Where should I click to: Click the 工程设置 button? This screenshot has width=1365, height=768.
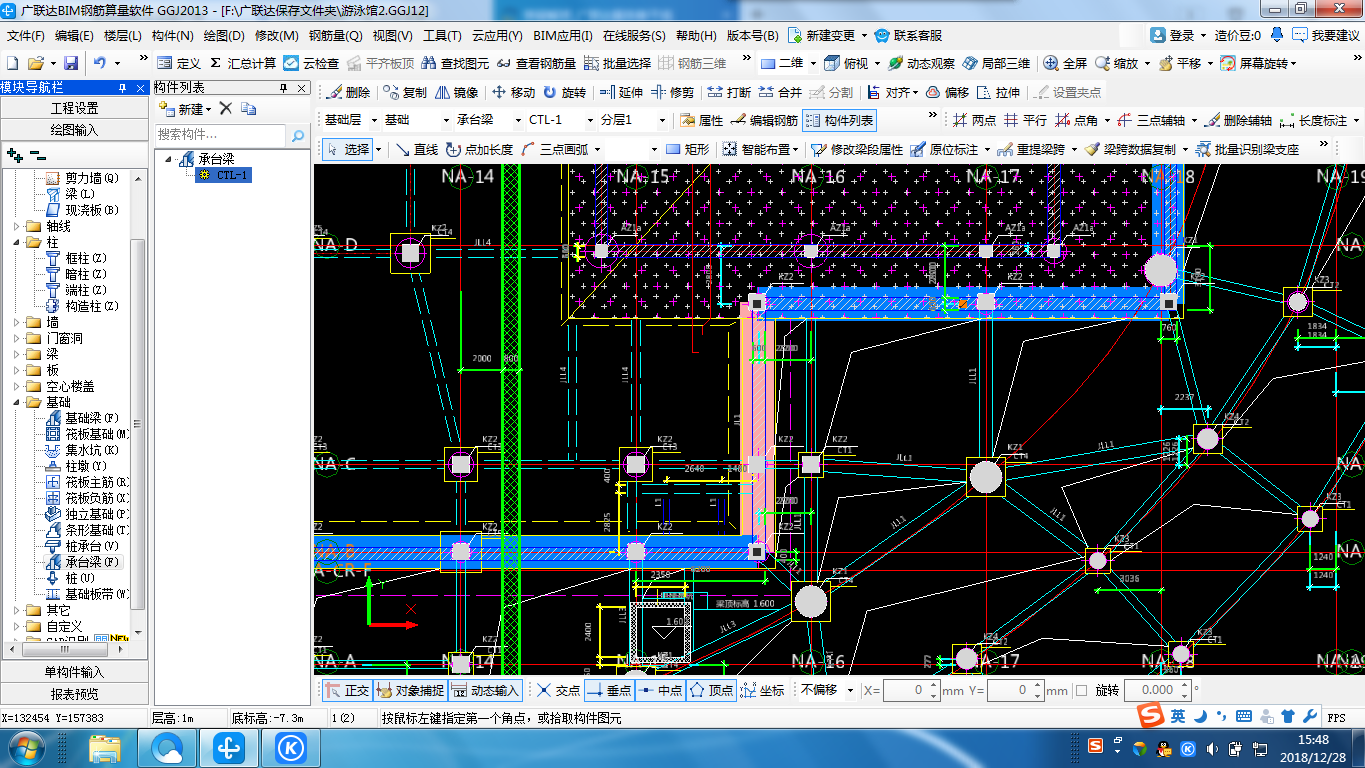pos(74,108)
